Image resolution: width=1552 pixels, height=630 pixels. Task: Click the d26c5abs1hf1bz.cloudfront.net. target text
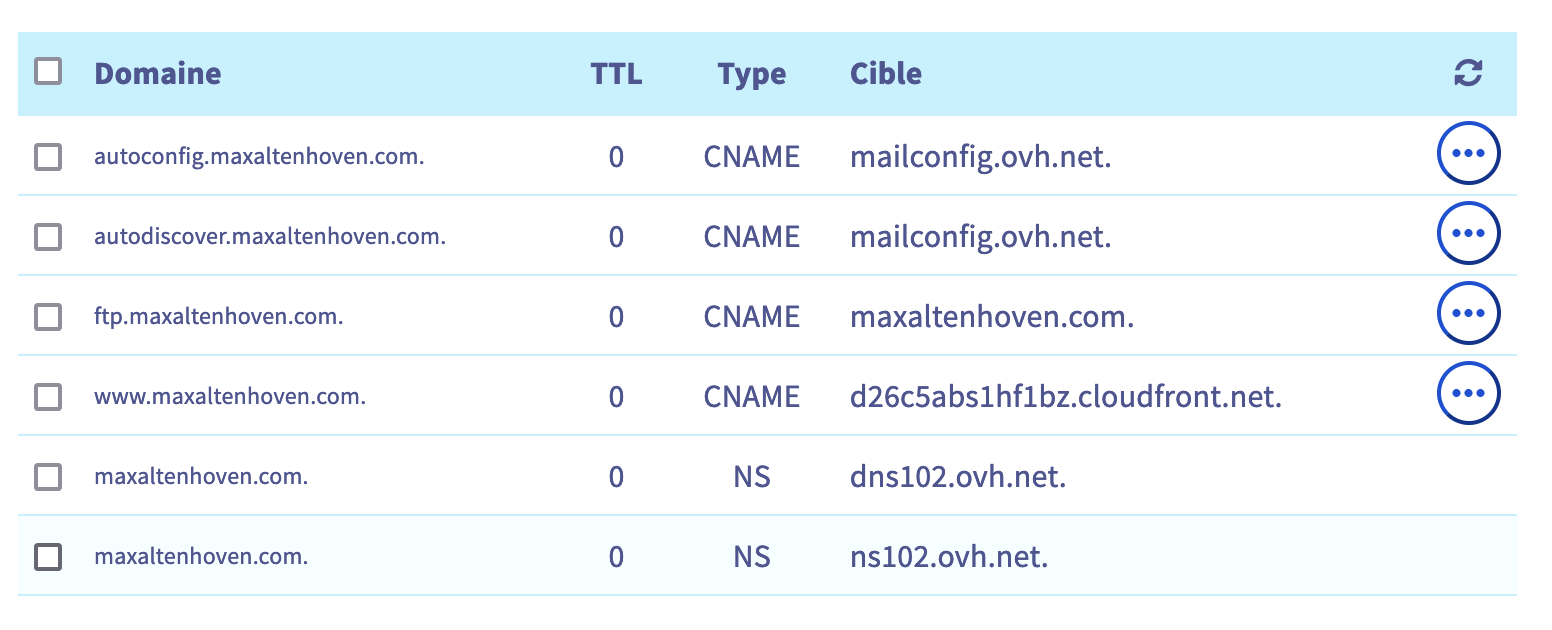point(1065,397)
